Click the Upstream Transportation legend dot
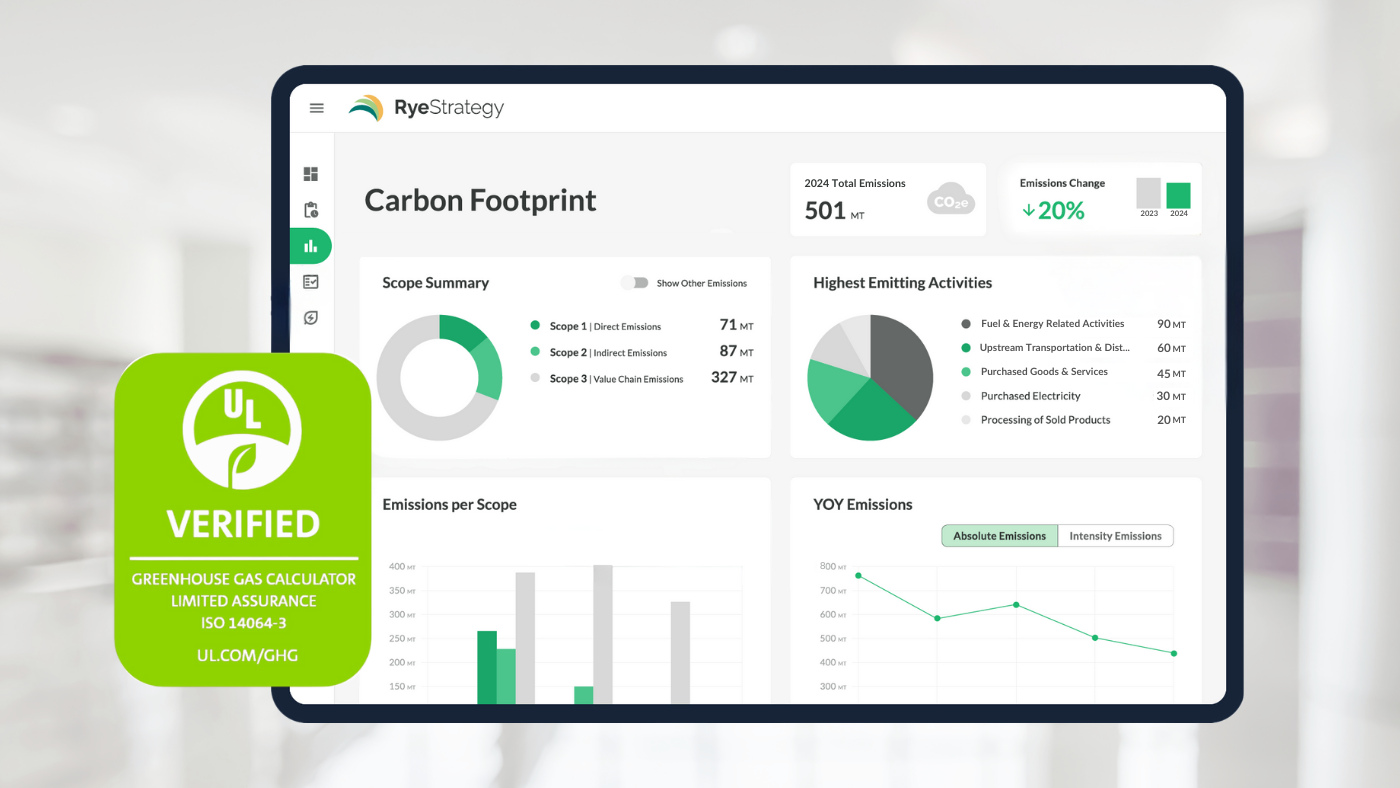This screenshot has width=1400, height=788. (966, 348)
